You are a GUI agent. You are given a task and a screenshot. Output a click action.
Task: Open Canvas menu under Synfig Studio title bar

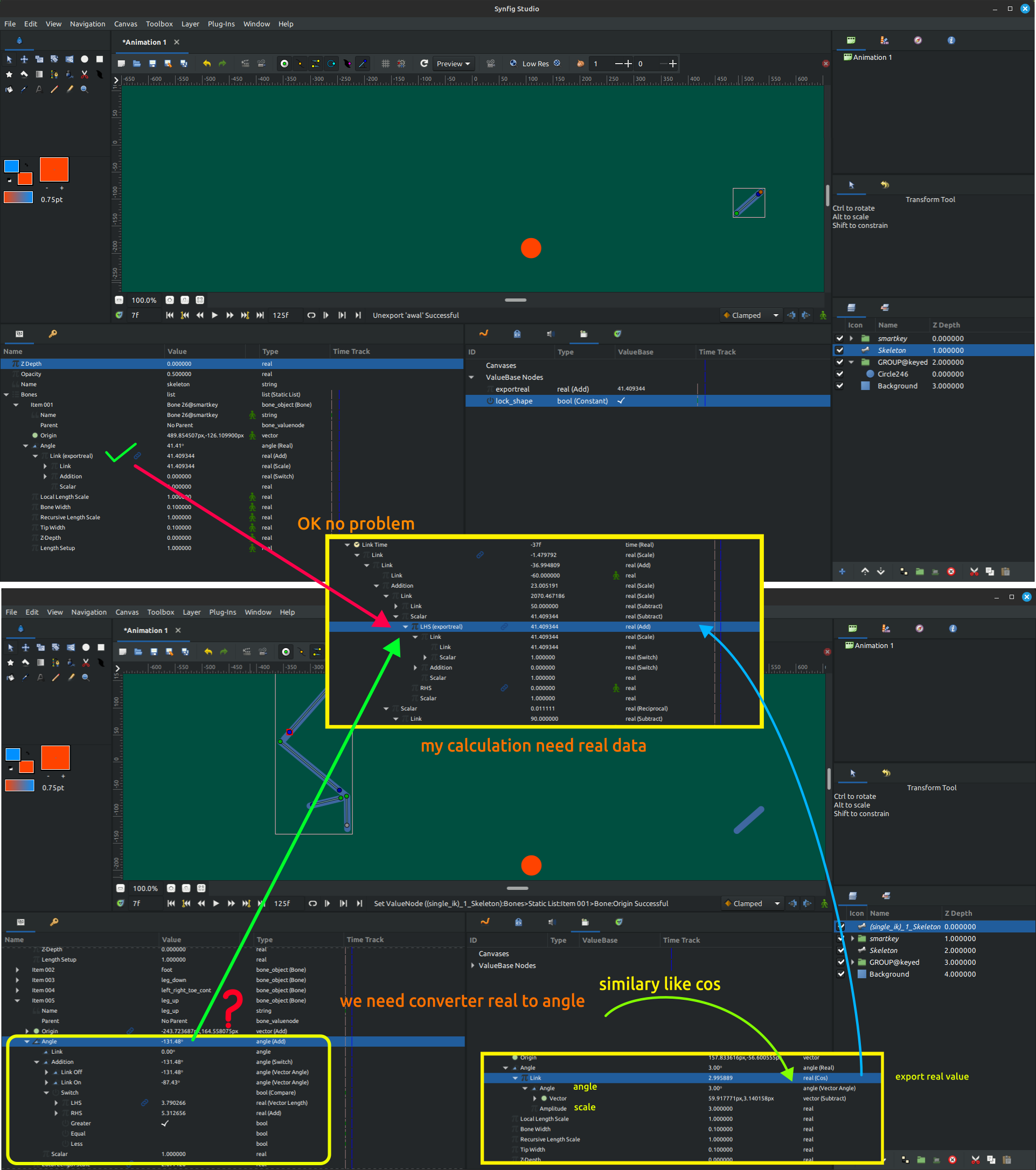(x=126, y=24)
